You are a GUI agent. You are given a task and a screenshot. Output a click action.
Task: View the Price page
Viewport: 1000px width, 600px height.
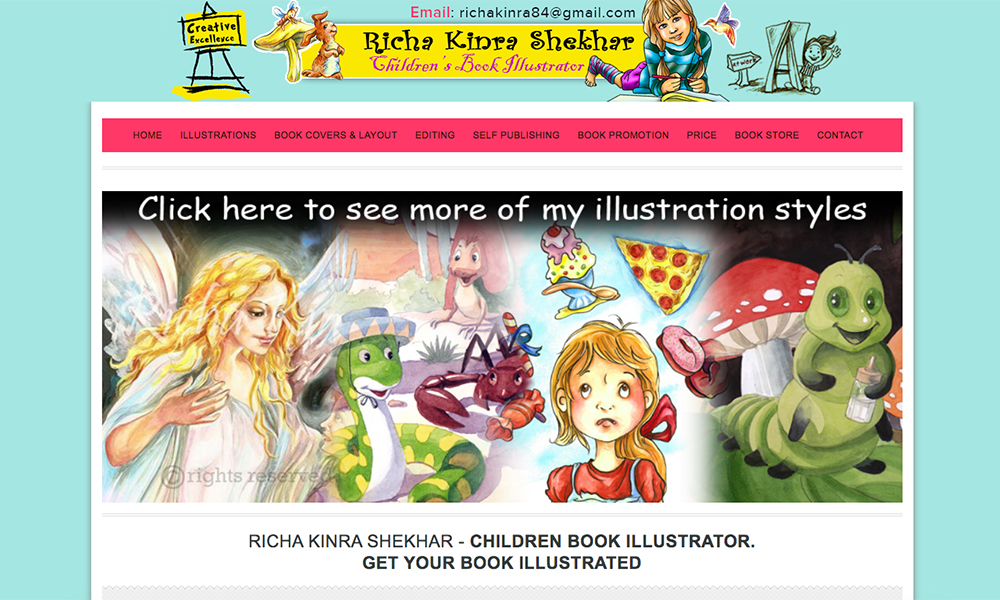point(702,135)
